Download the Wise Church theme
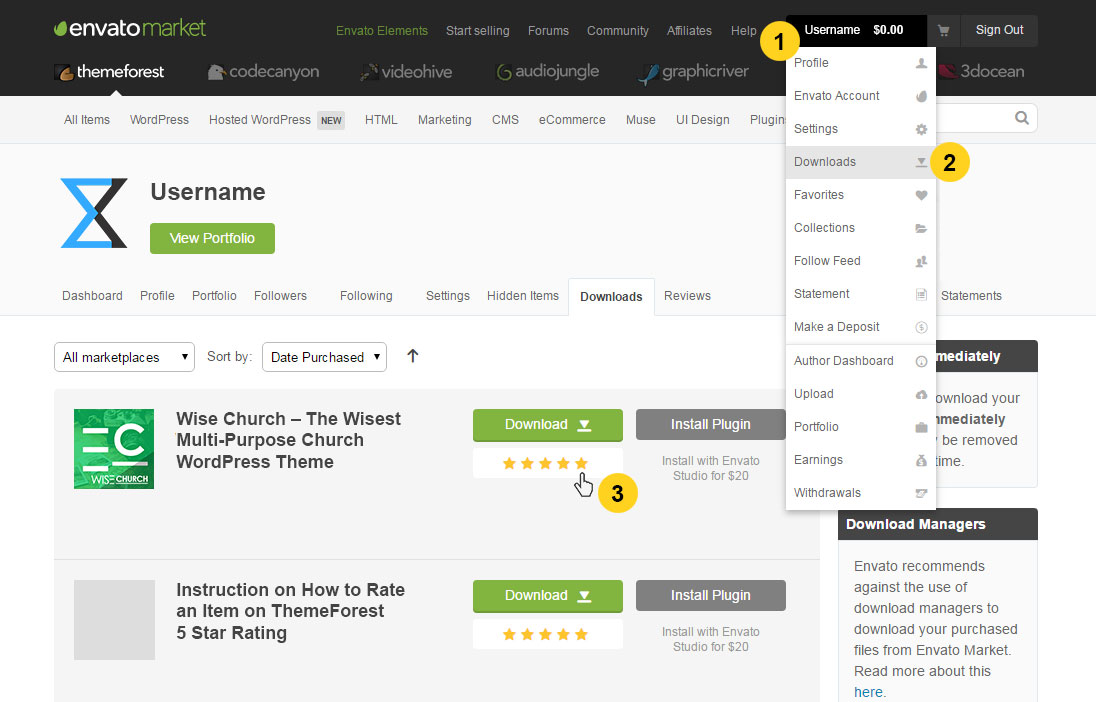 [x=548, y=425]
